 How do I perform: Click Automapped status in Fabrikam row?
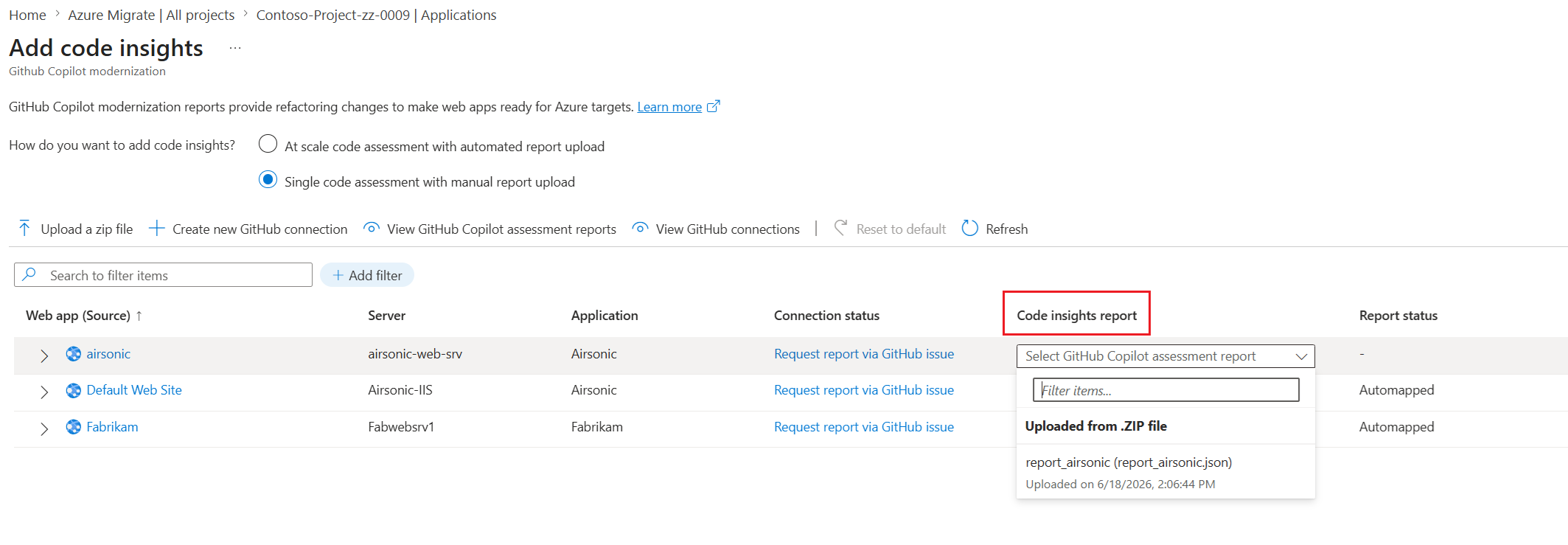coord(1397,427)
